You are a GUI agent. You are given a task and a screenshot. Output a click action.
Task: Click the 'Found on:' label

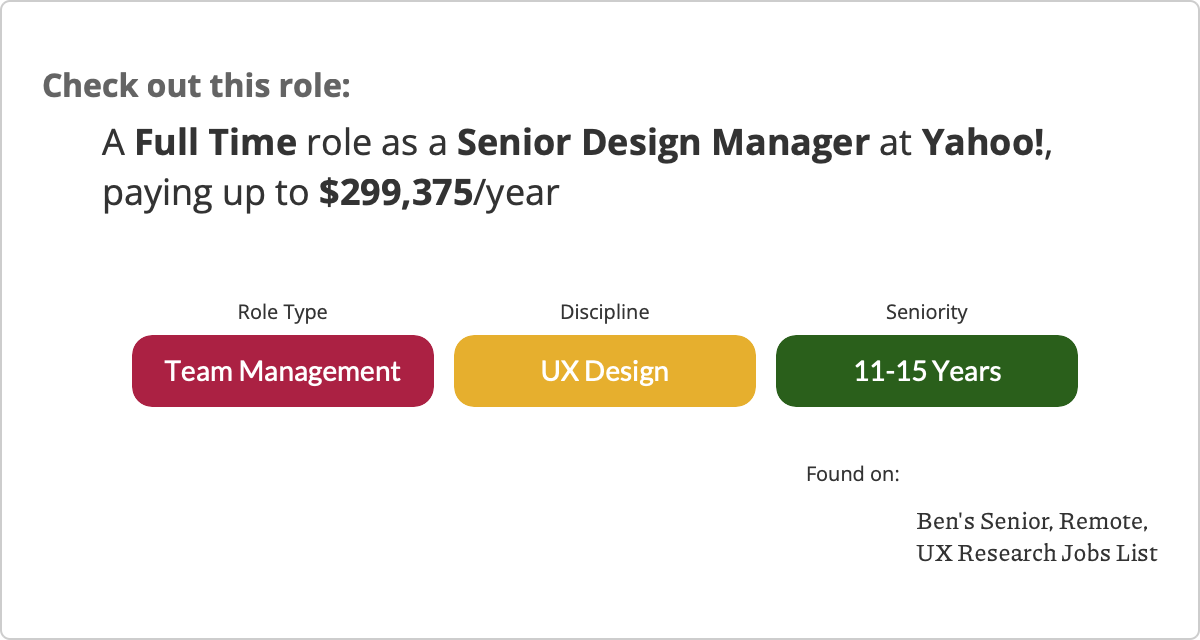(852, 473)
